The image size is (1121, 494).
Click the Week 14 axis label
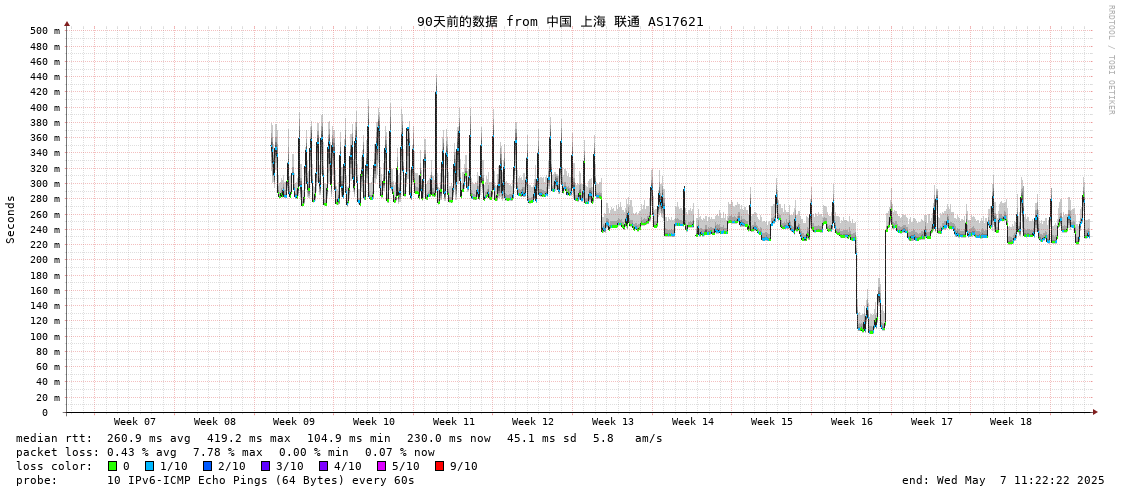pyautogui.click(x=693, y=422)
